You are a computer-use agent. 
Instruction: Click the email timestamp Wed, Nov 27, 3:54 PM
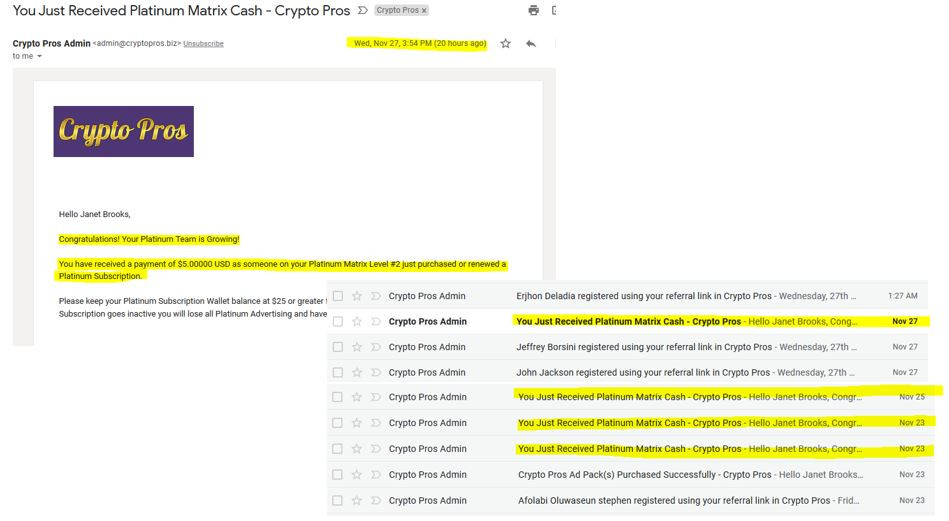[x=420, y=44]
